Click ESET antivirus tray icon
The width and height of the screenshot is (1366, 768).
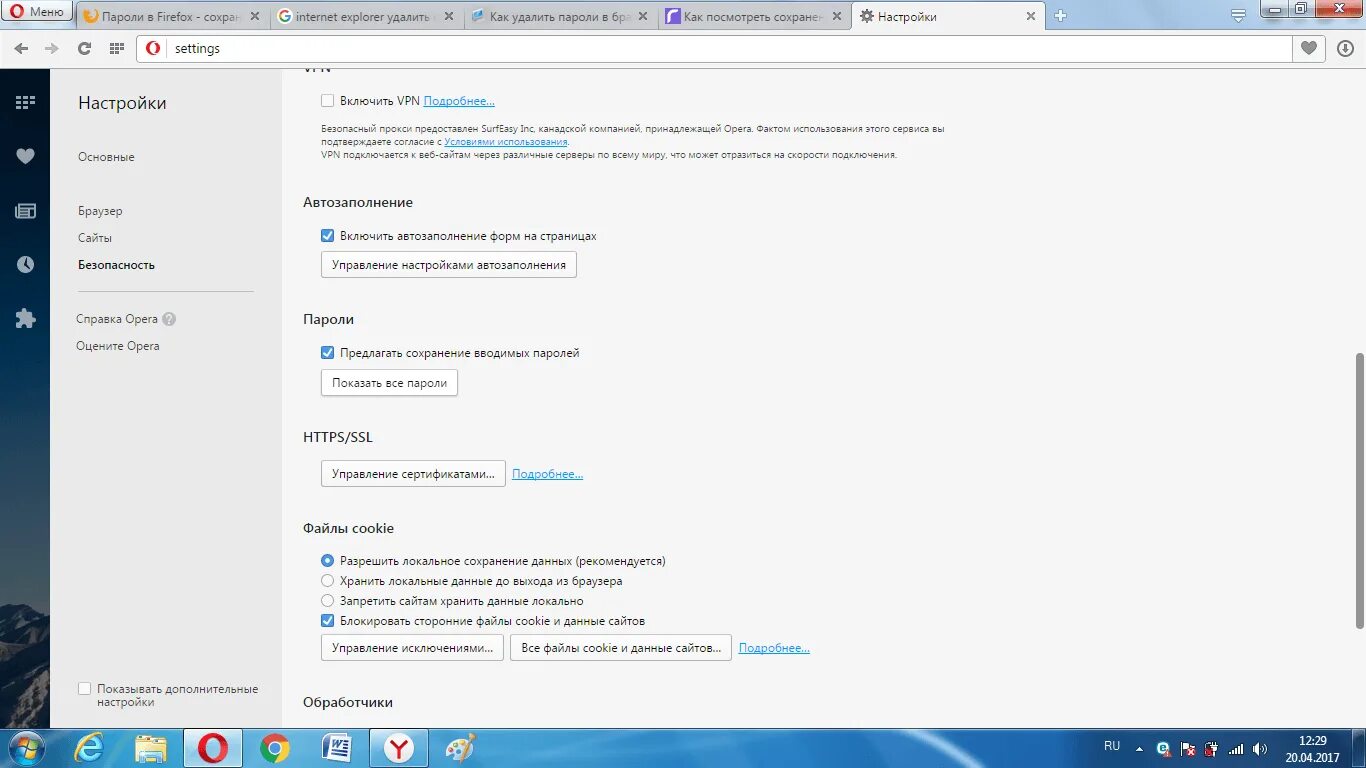tap(1164, 748)
